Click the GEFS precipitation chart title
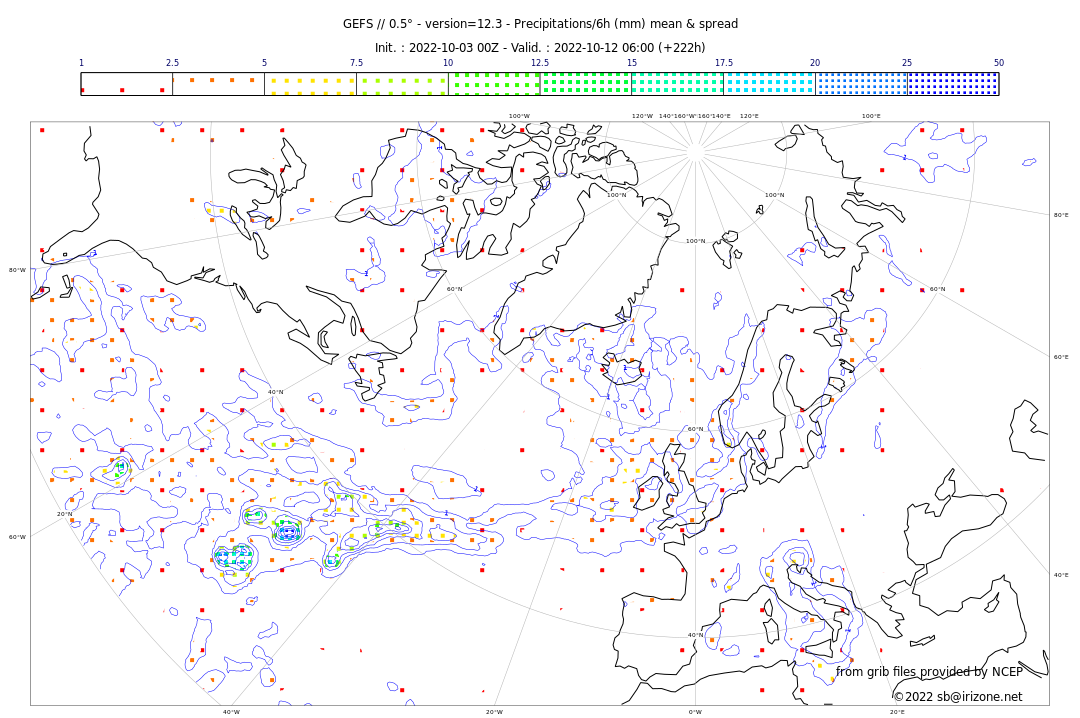1080x718 pixels. (540, 24)
